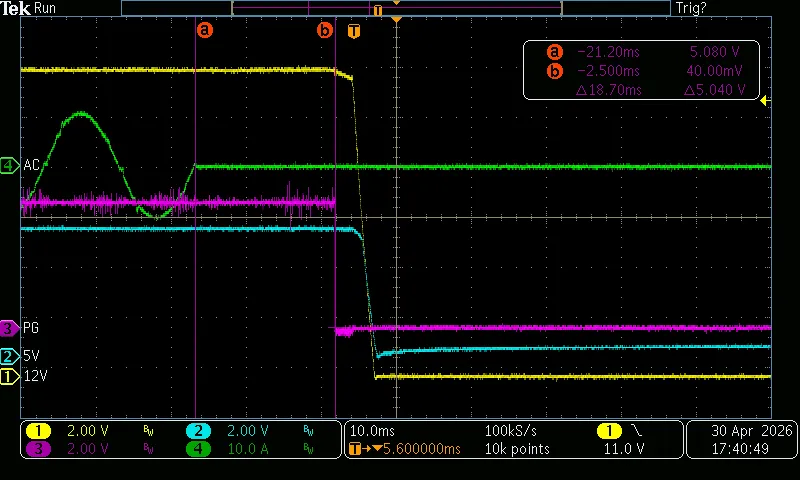The image size is (800, 480).
Task: Click channel 1 yellow badge in readout
Action: click(x=38, y=431)
